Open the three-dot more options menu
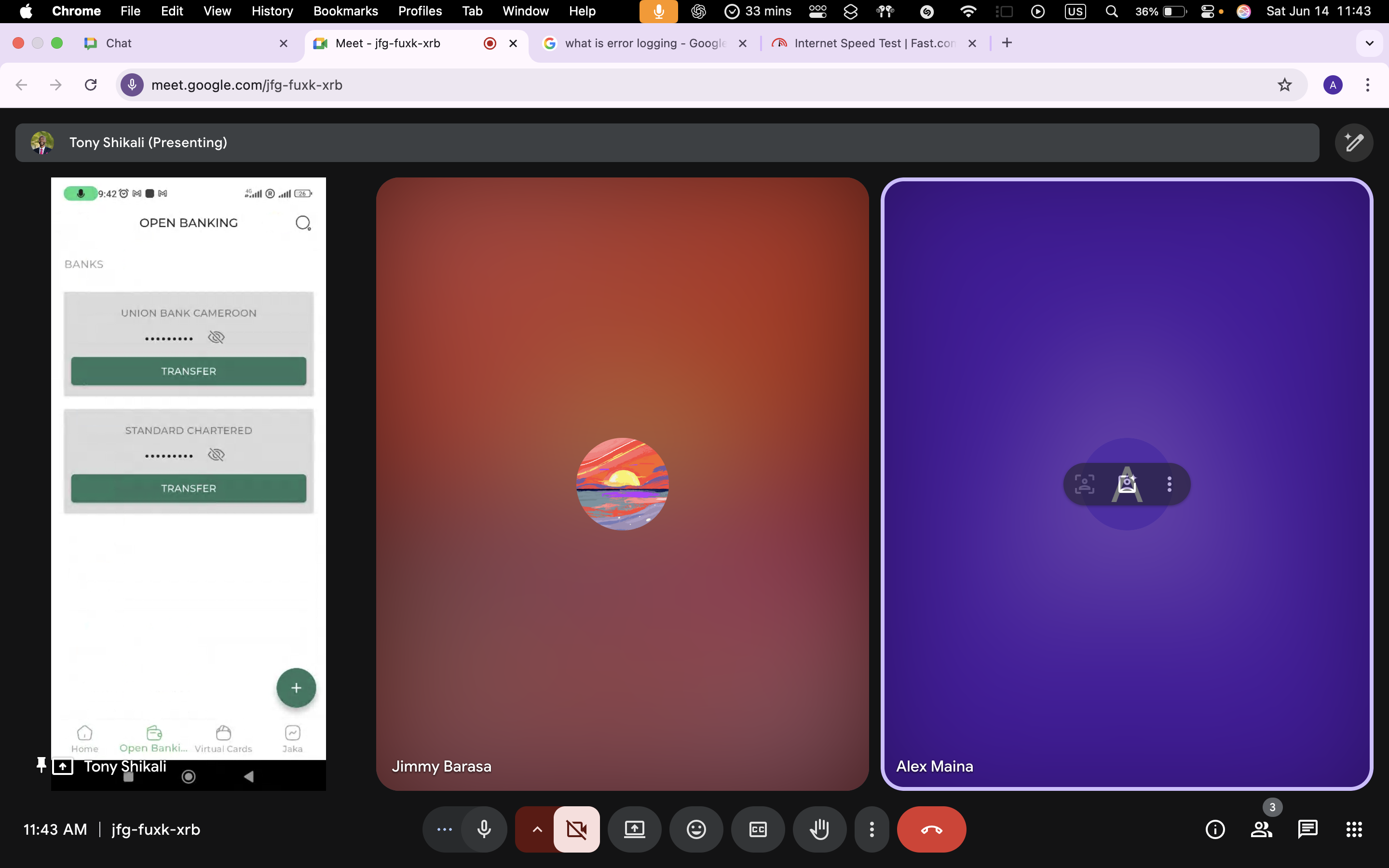The image size is (1389, 868). [872, 829]
